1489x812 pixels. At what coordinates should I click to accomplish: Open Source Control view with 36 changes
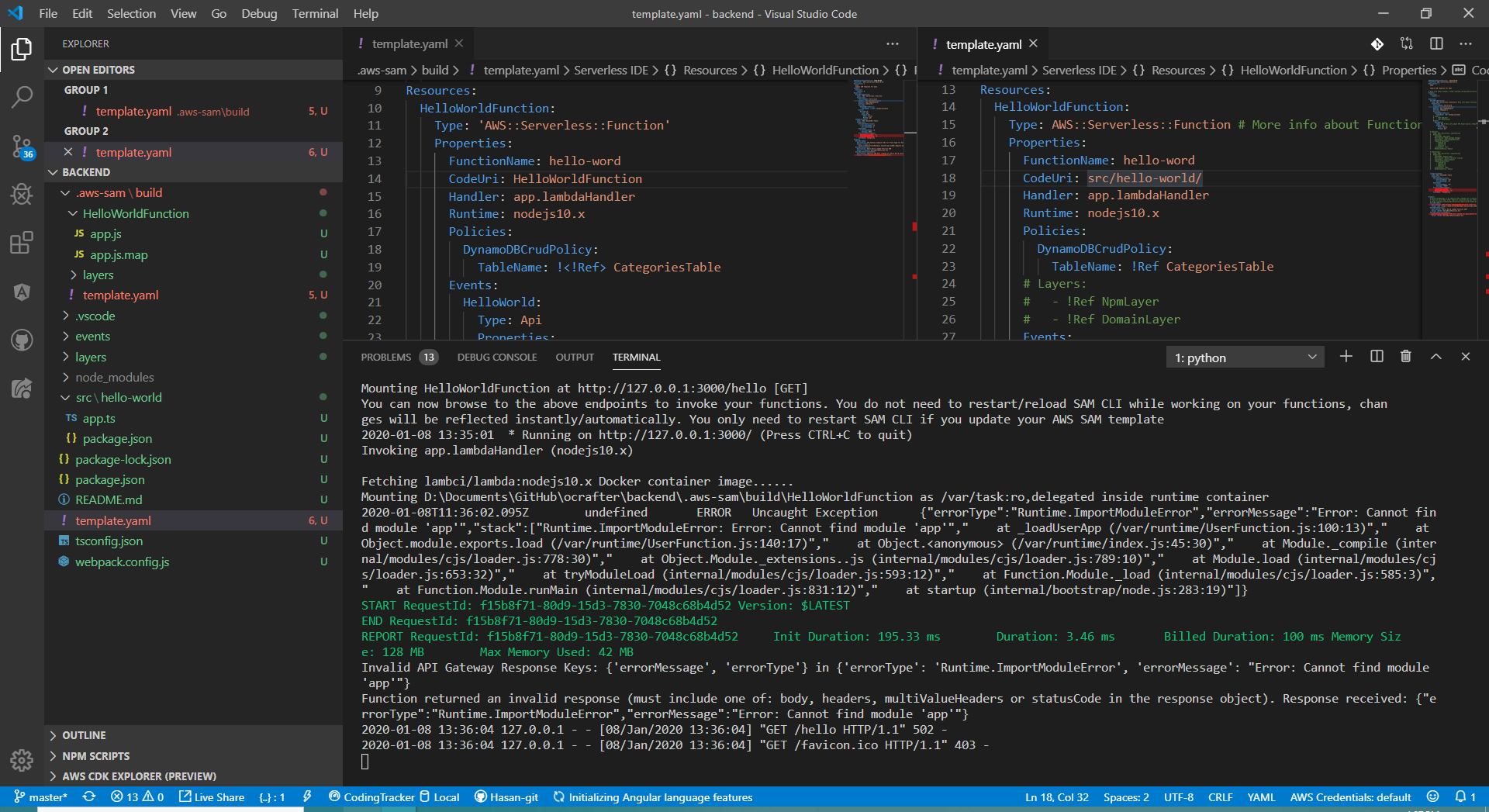click(x=22, y=146)
